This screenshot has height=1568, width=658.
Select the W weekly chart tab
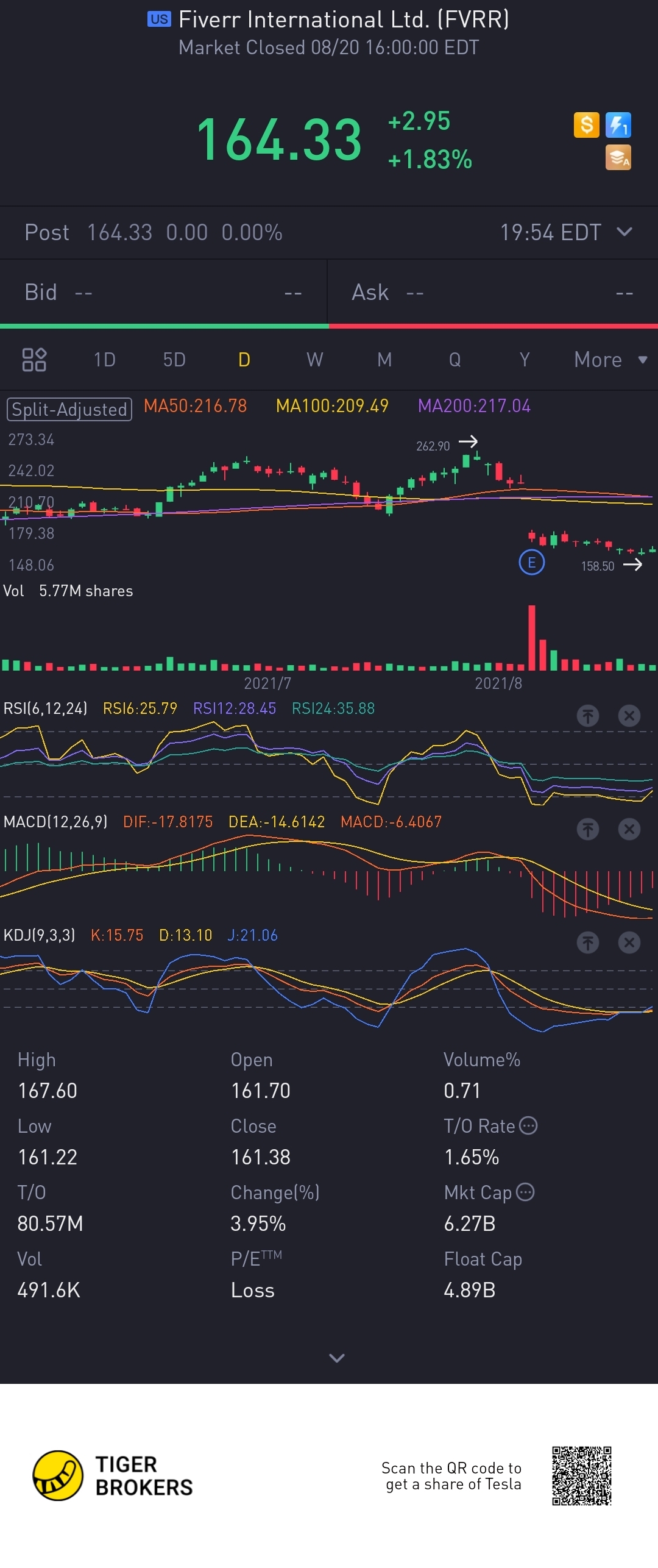pyautogui.click(x=315, y=360)
